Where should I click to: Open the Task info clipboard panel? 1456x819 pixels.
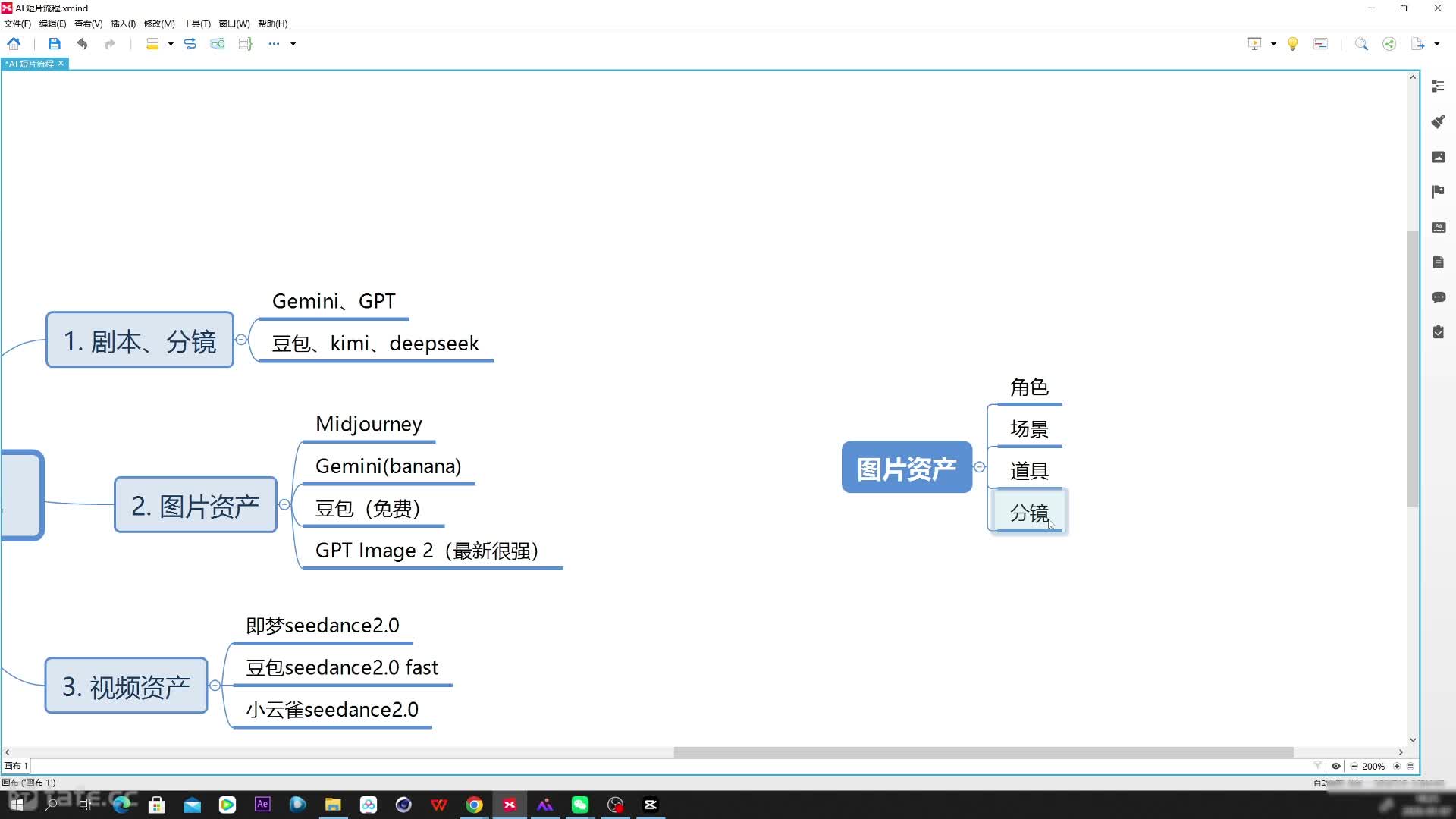pyautogui.click(x=1438, y=332)
